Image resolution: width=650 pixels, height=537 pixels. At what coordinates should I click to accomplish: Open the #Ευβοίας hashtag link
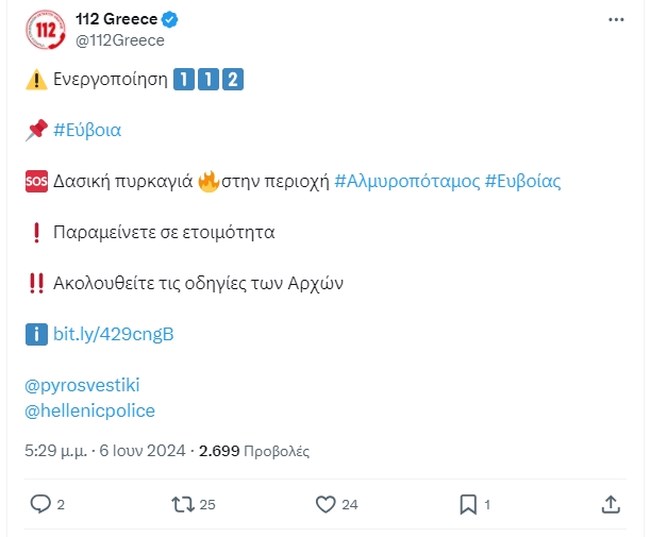523,181
